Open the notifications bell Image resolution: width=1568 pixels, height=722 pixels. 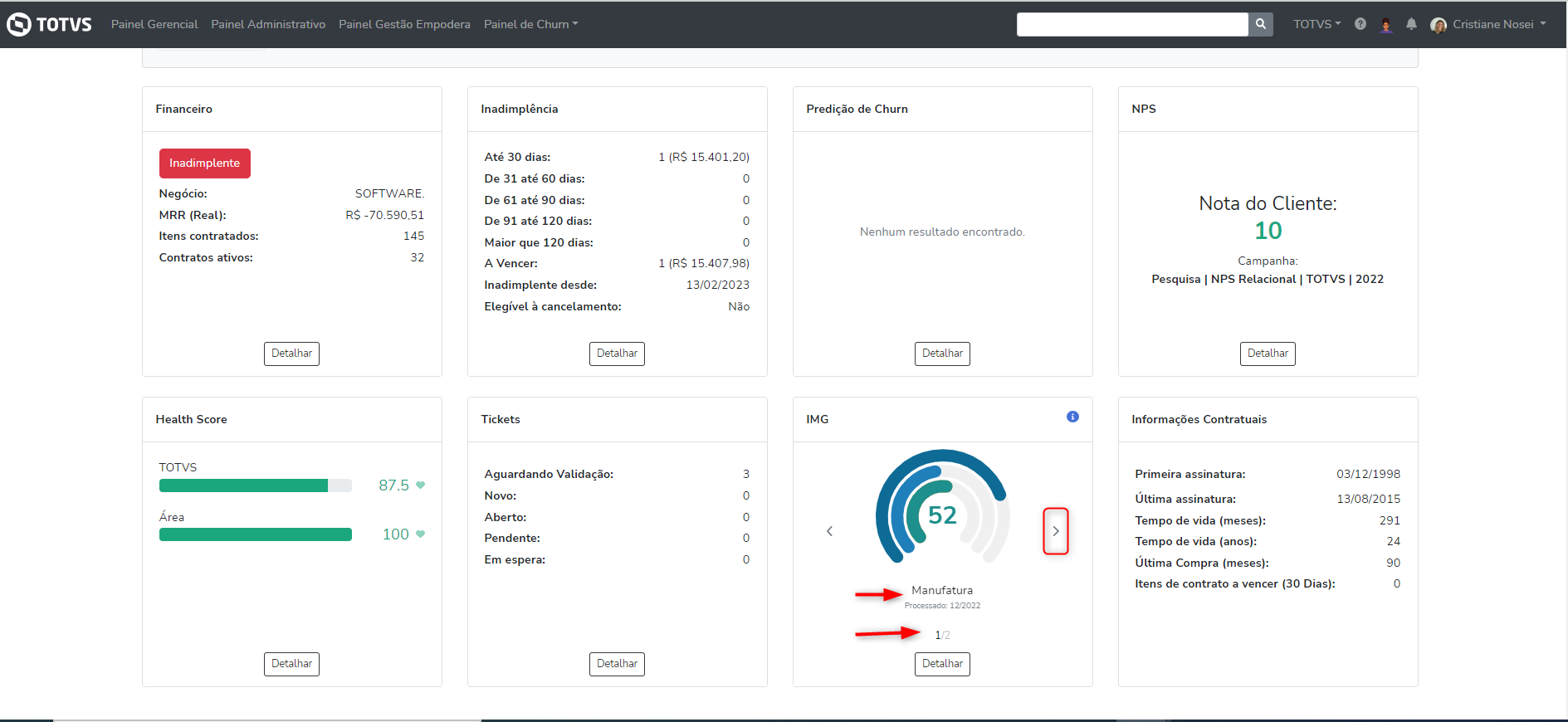[x=1411, y=24]
